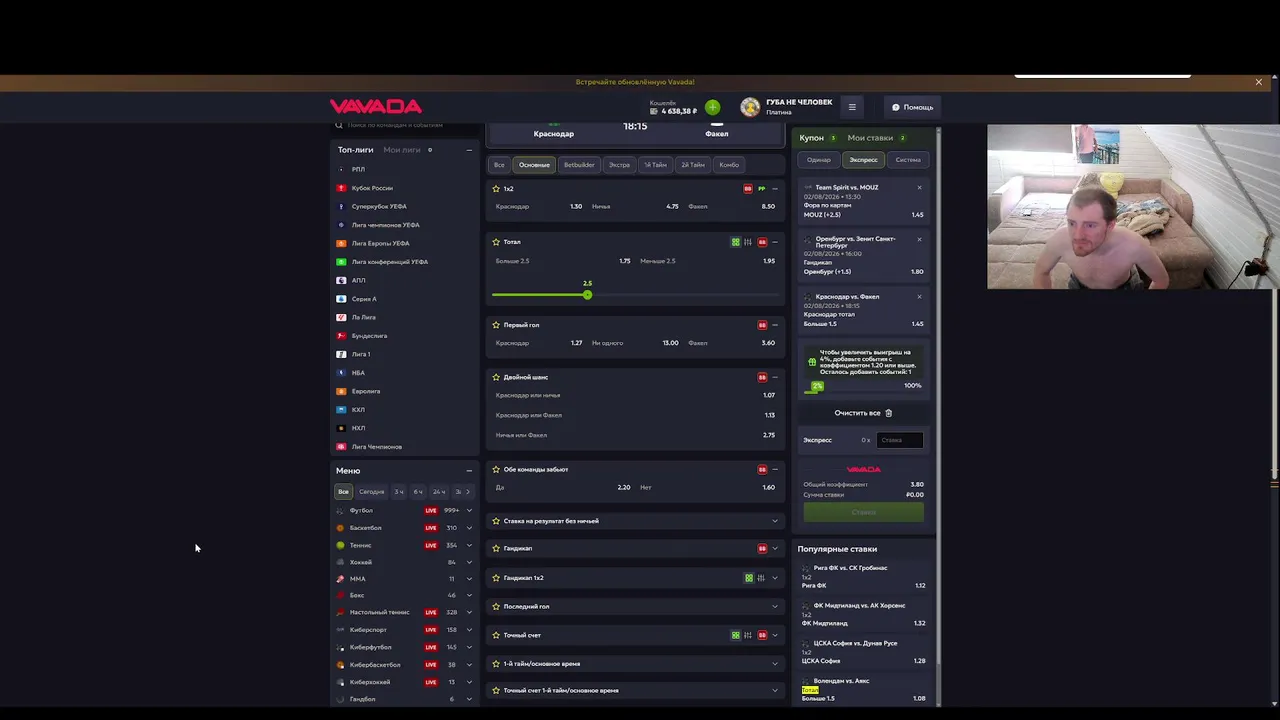Switch to the Комбо tab
This screenshot has width=1280, height=720.
(729, 165)
